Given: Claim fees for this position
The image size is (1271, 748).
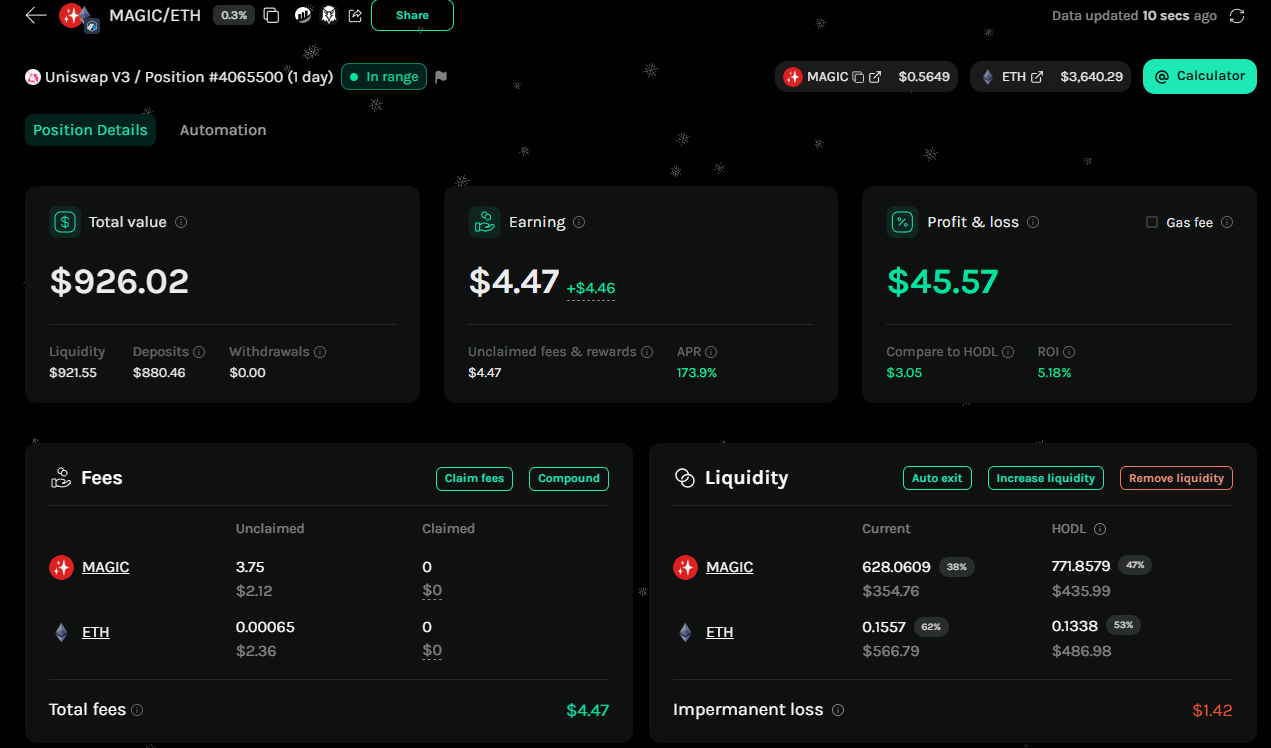Looking at the screenshot, I should 474,478.
